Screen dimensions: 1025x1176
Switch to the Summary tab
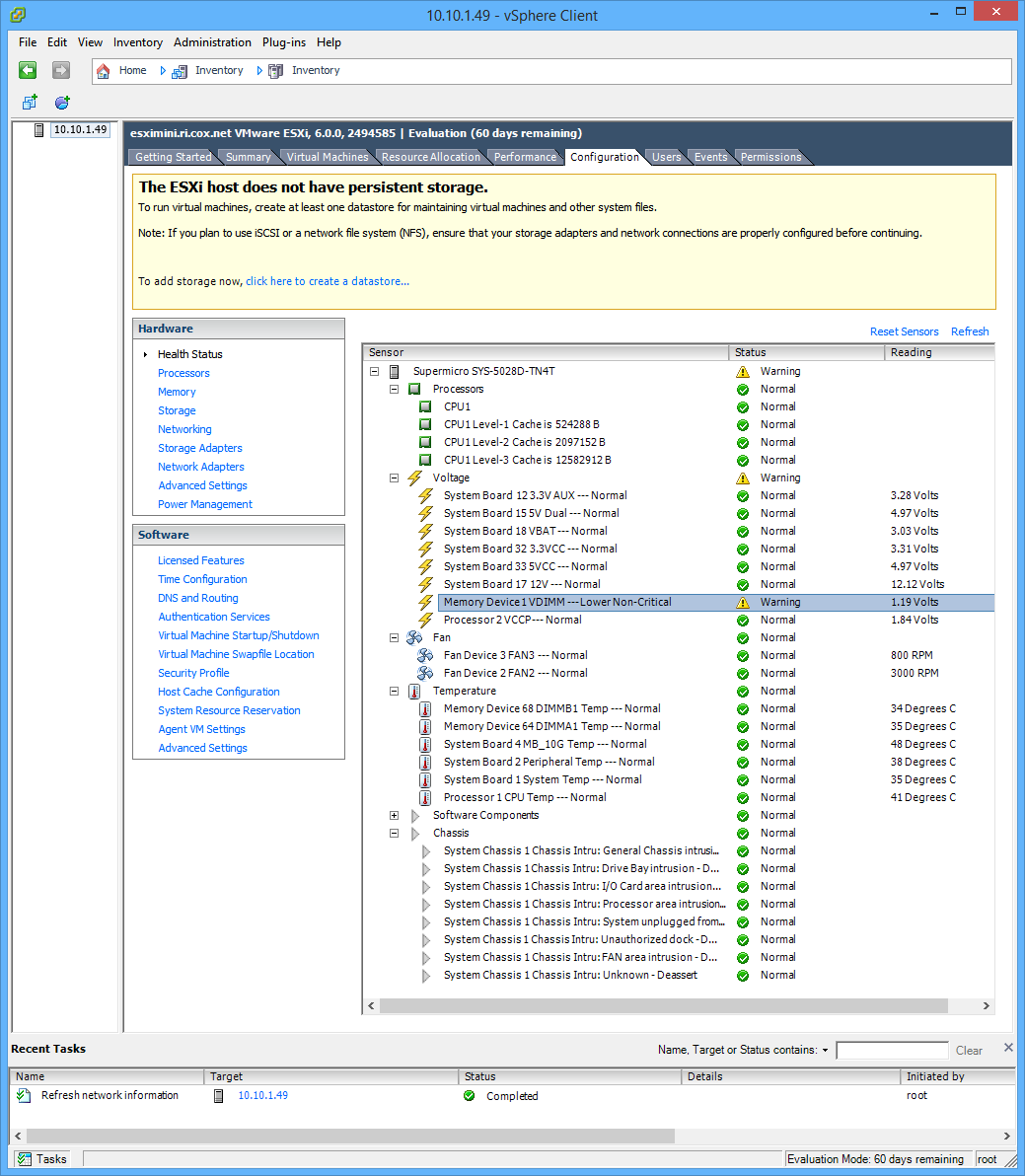point(249,157)
